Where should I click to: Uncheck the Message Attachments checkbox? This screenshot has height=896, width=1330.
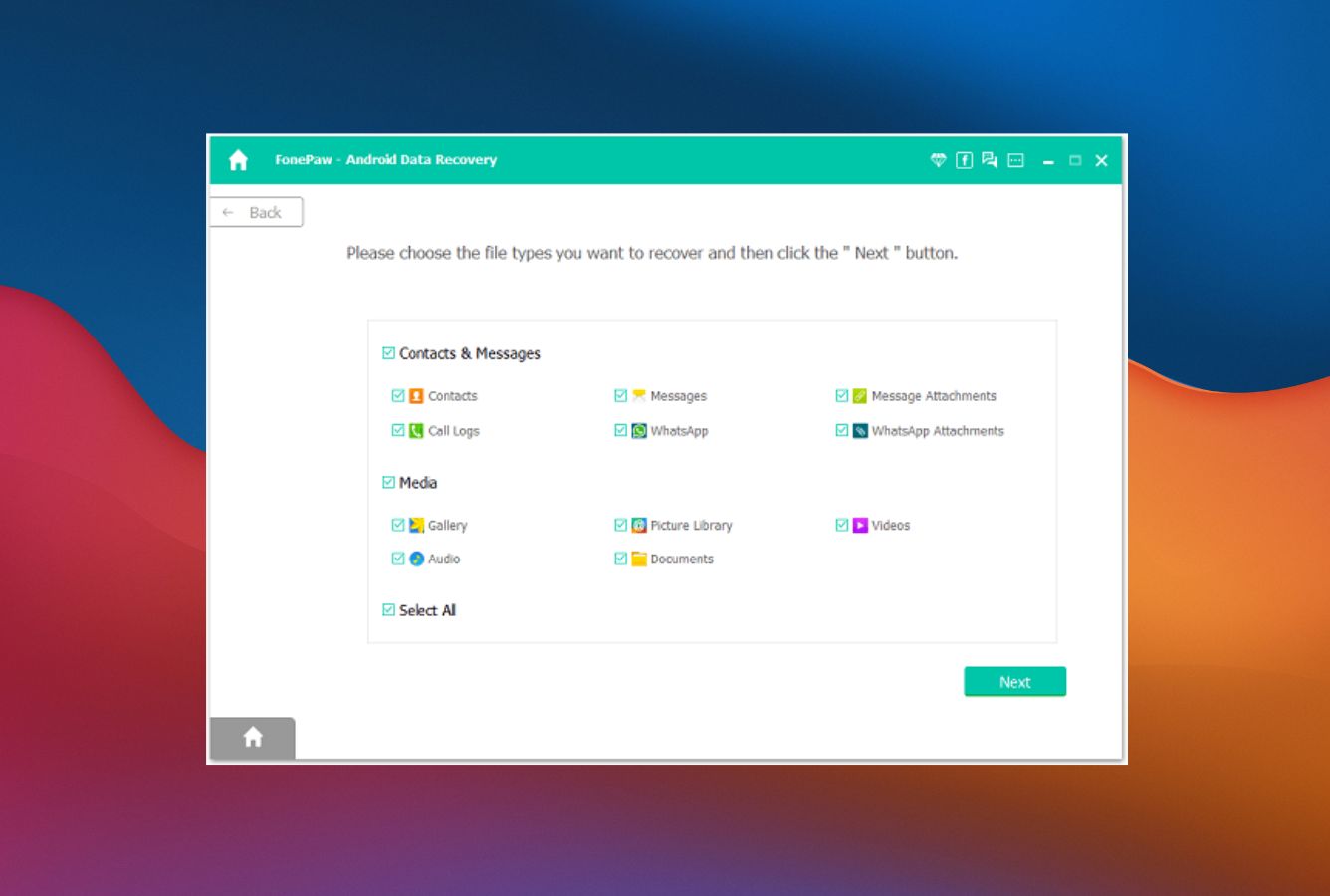842,396
